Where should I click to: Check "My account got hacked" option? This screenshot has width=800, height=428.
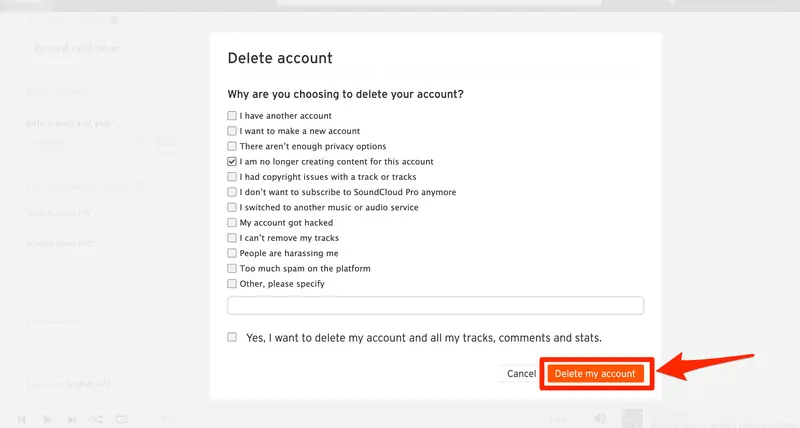click(x=232, y=222)
